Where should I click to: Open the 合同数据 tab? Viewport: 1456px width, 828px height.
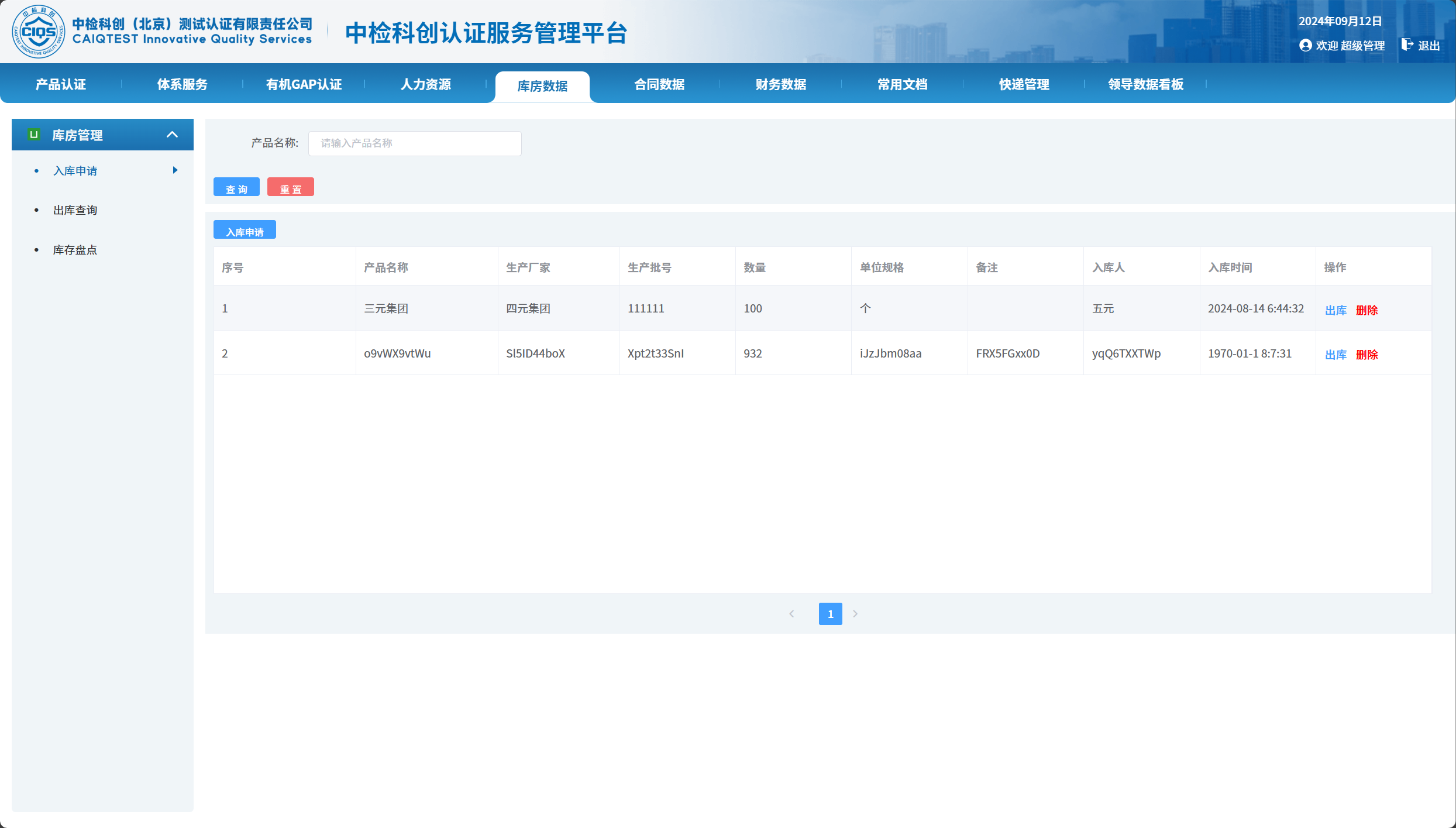point(659,84)
